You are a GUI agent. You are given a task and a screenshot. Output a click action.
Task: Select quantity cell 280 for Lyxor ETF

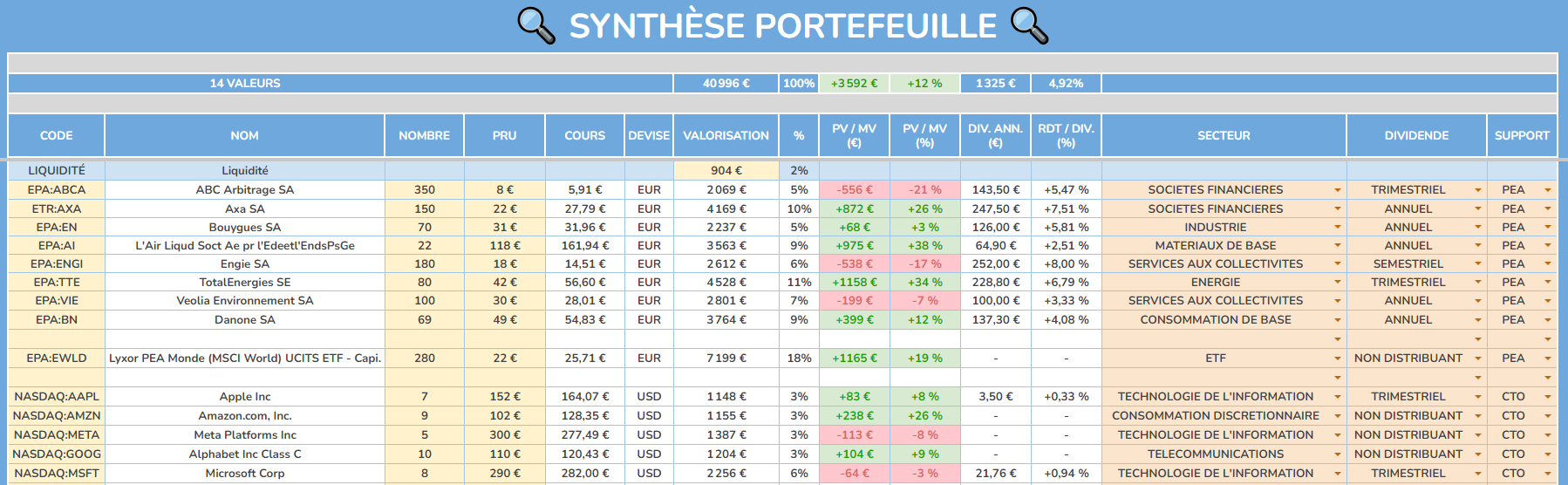point(425,359)
